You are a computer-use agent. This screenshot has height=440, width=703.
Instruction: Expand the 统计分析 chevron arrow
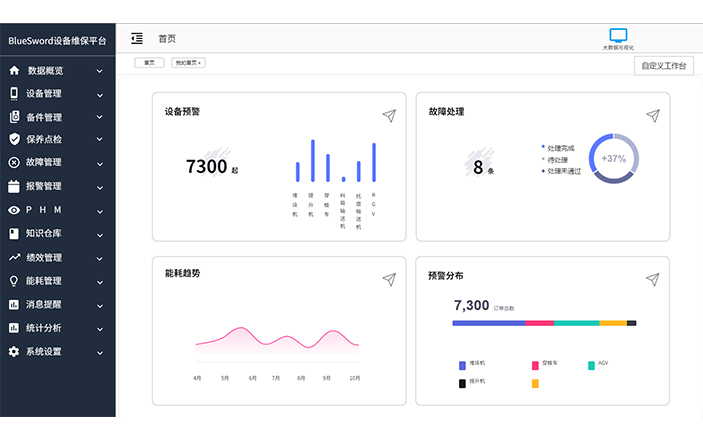99,328
